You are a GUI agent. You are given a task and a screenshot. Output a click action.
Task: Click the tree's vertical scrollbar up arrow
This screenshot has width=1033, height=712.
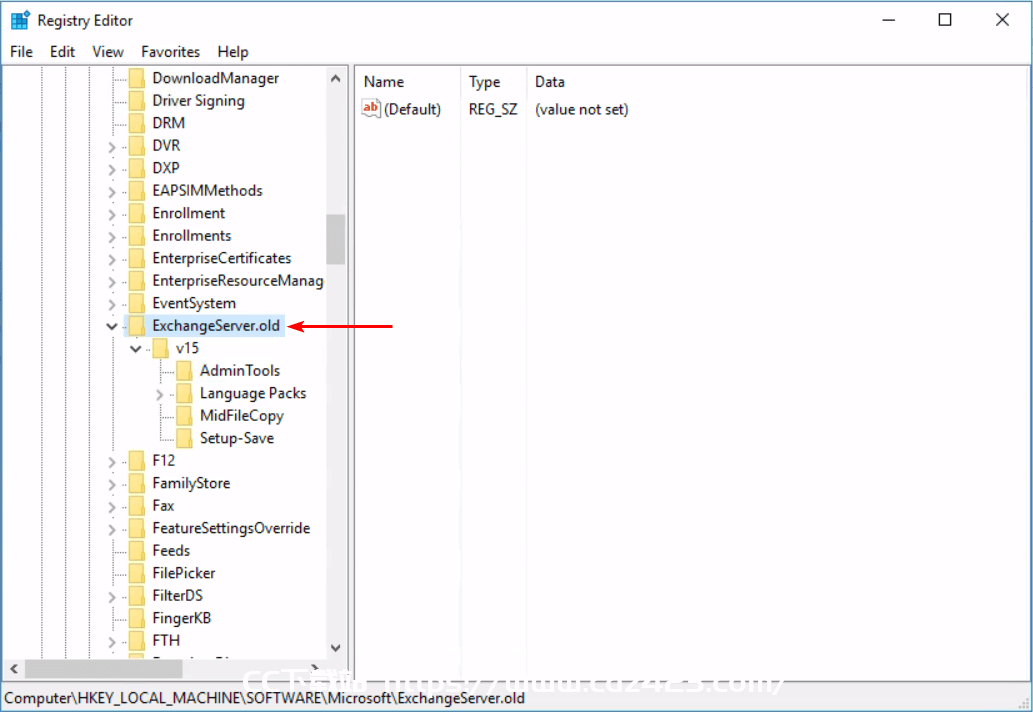click(335, 78)
